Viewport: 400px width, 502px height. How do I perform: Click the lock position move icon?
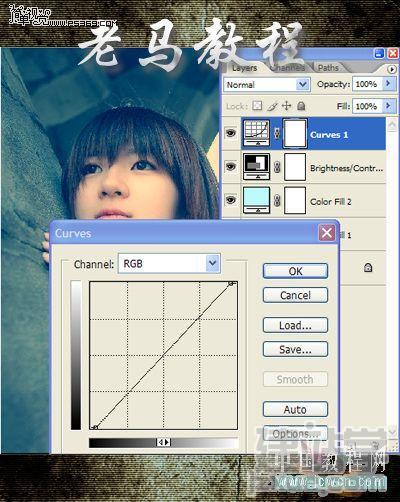(286, 106)
